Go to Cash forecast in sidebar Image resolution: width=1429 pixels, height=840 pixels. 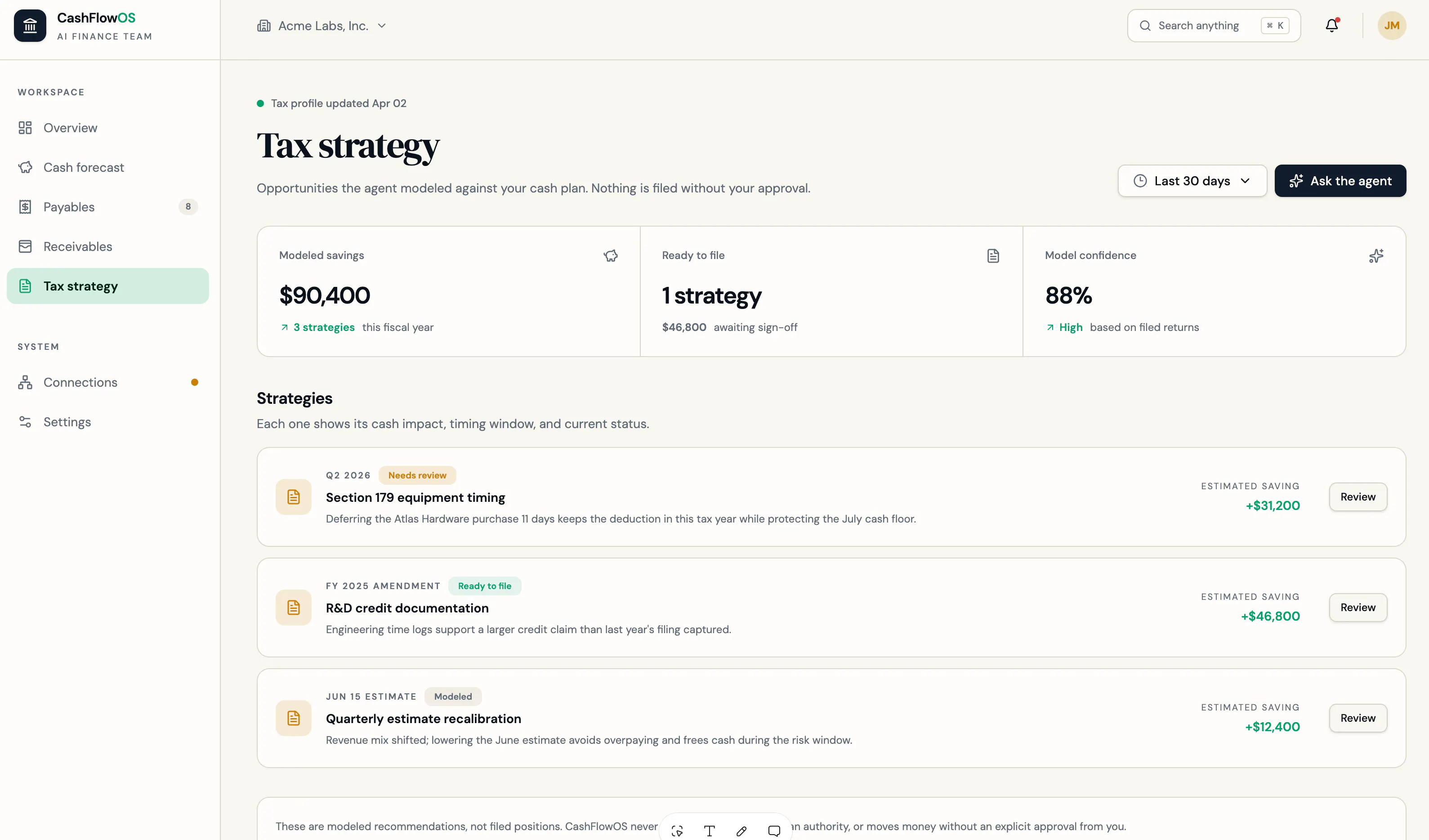(x=108, y=167)
